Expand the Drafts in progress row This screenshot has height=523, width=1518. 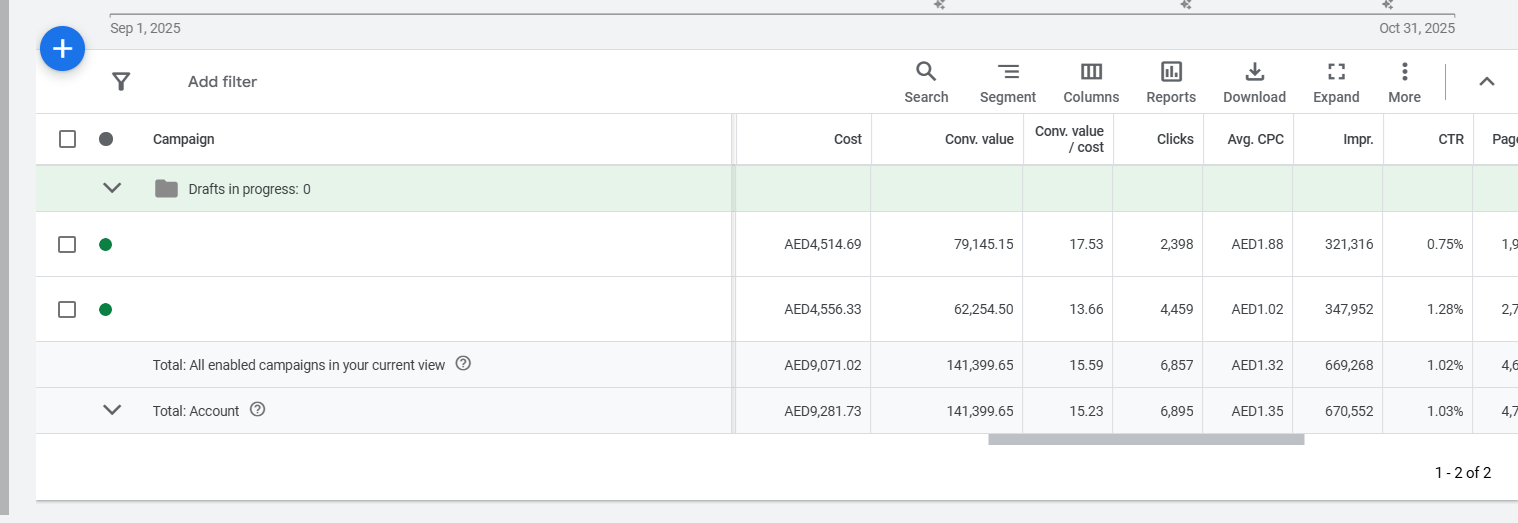click(112, 188)
